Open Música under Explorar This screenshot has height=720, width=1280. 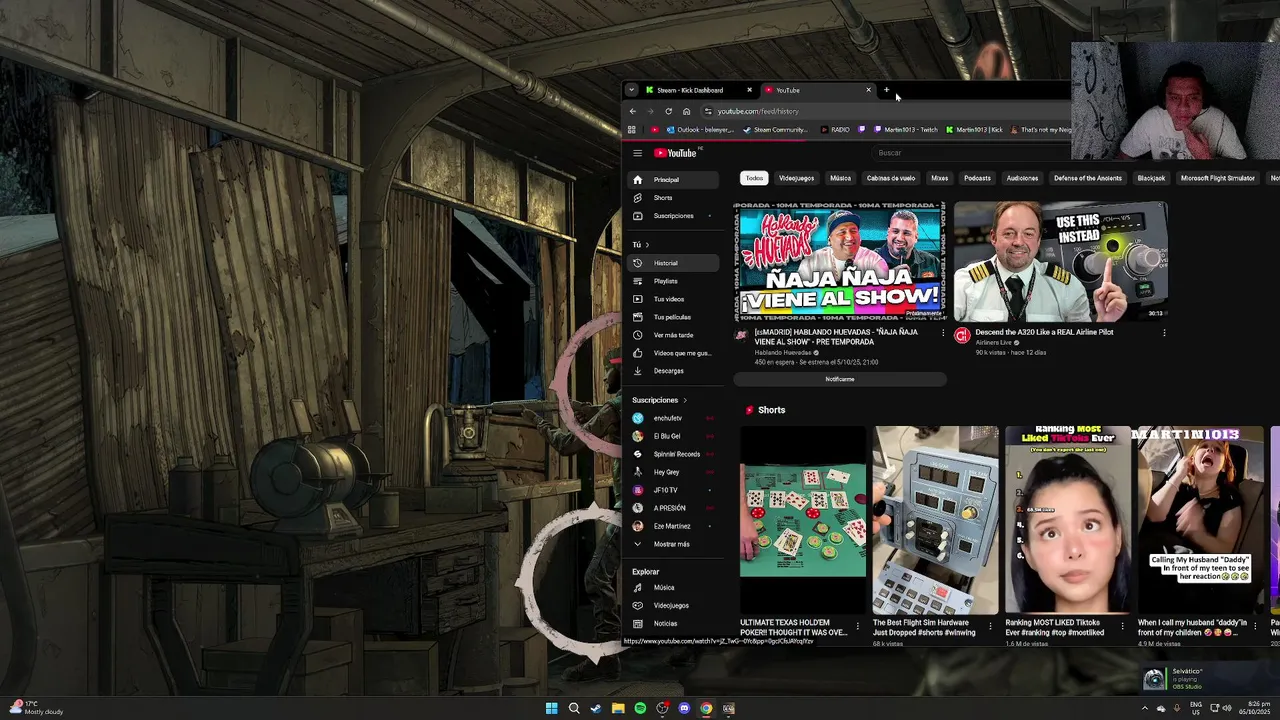click(x=674, y=588)
